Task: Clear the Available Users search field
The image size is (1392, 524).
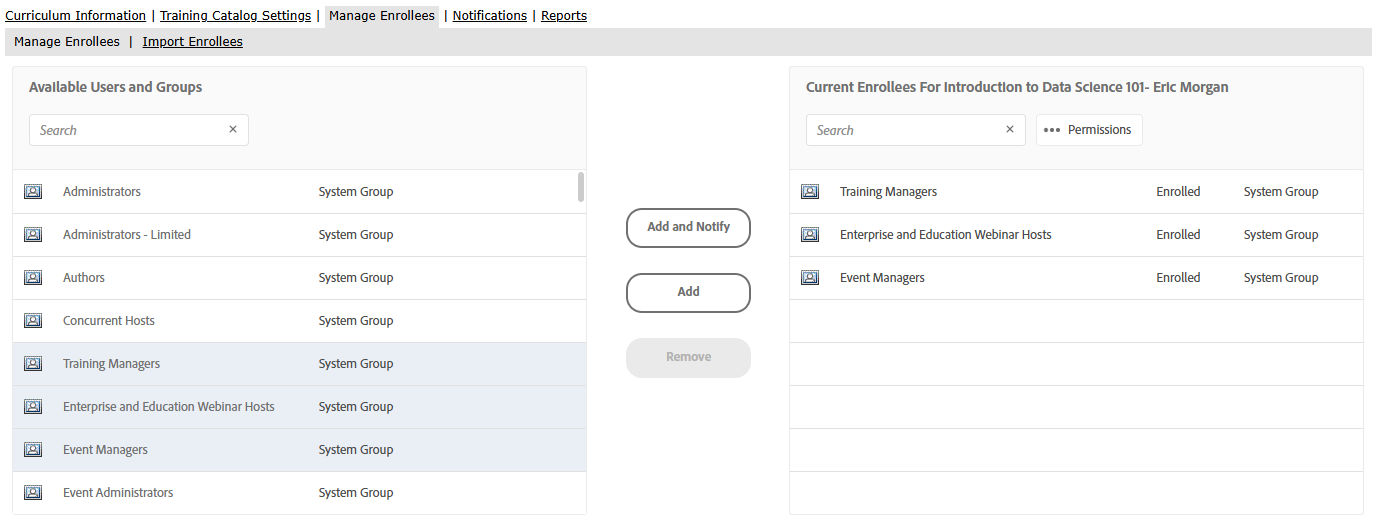Action: pyautogui.click(x=233, y=130)
